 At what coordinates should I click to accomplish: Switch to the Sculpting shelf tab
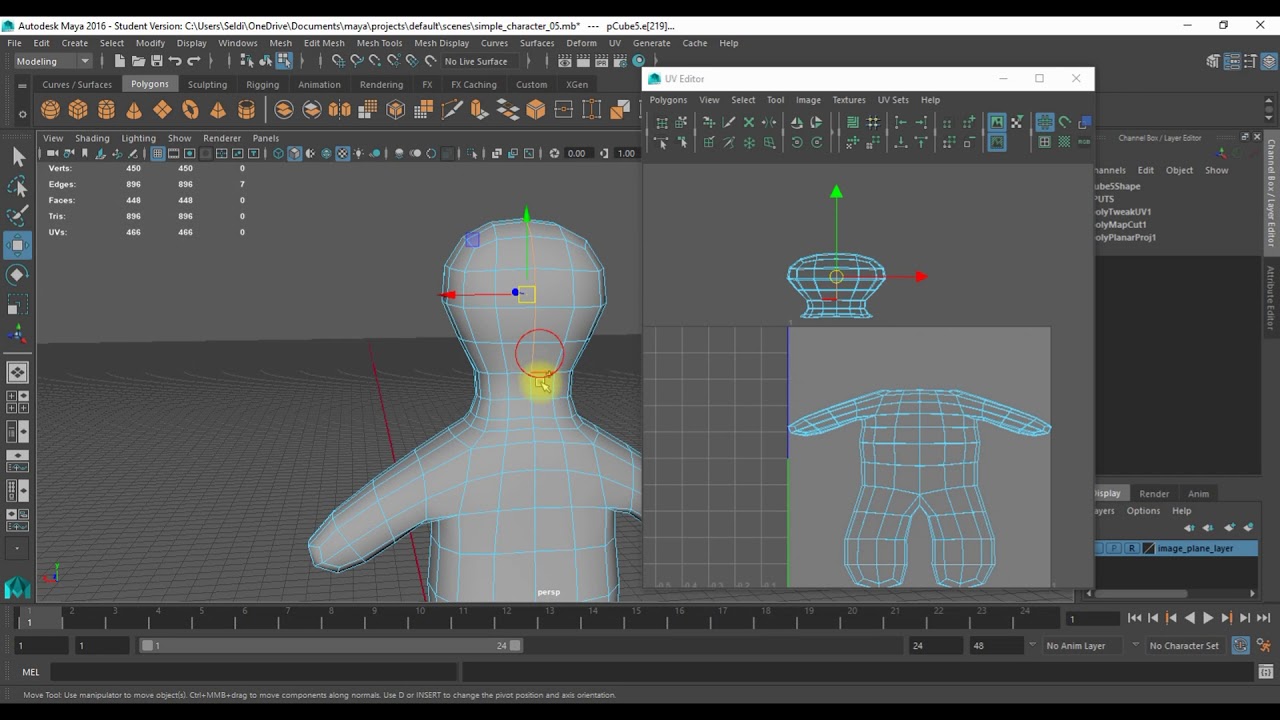(207, 85)
